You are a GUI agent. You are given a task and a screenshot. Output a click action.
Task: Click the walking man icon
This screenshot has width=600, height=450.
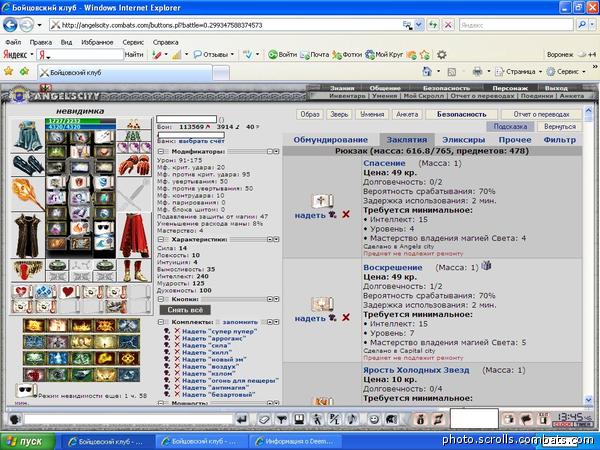(317, 420)
